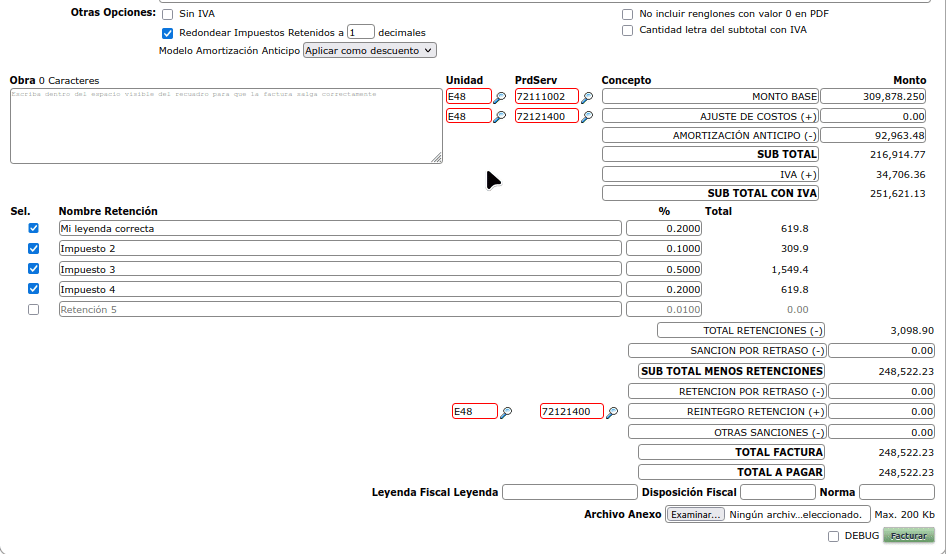This screenshot has height=554, width=946.
Task: Click PrdServ field in Reintegro Retencion row
Action: pos(572,412)
